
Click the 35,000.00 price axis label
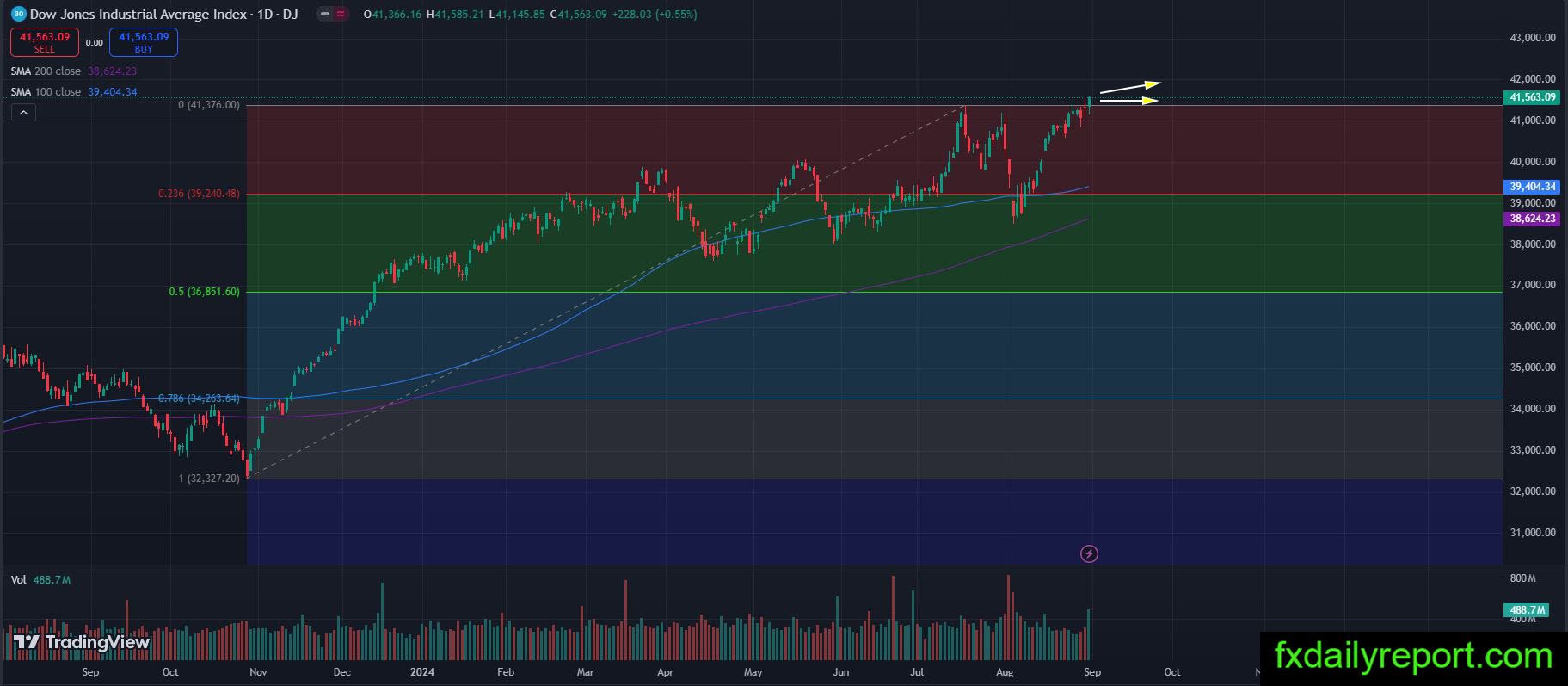click(1533, 368)
